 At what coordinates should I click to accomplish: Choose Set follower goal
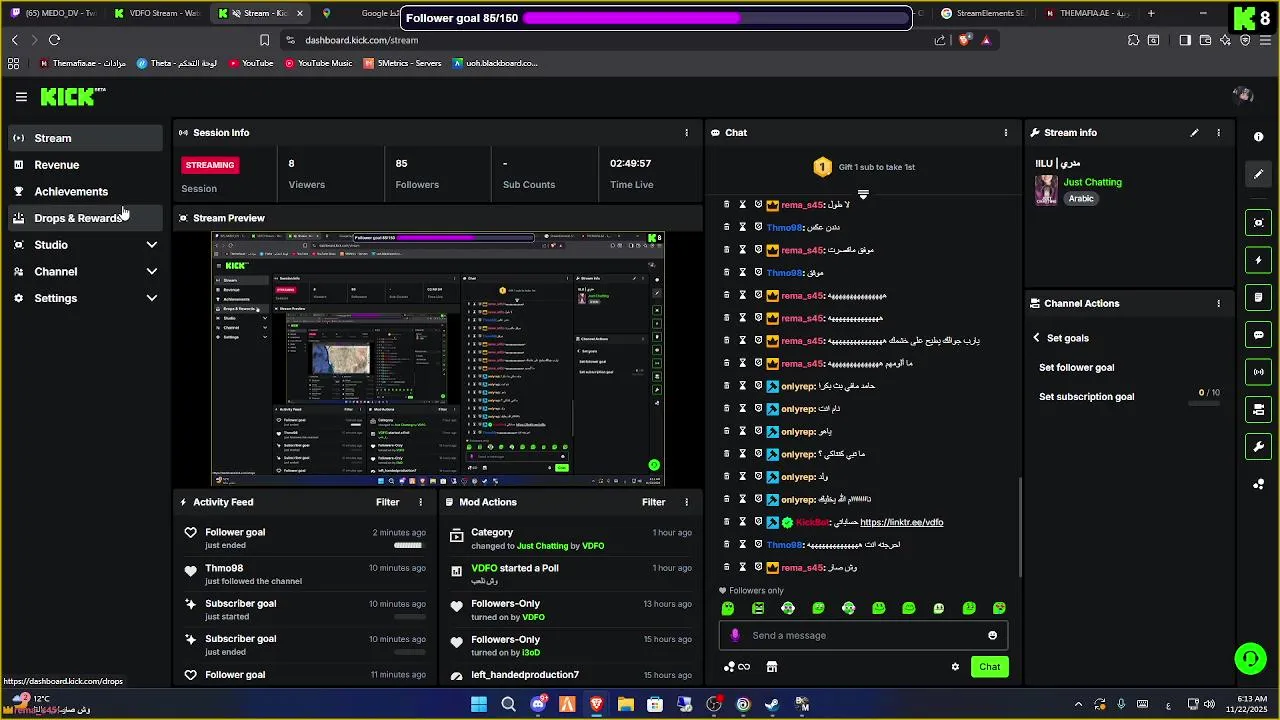coord(1076,367)
